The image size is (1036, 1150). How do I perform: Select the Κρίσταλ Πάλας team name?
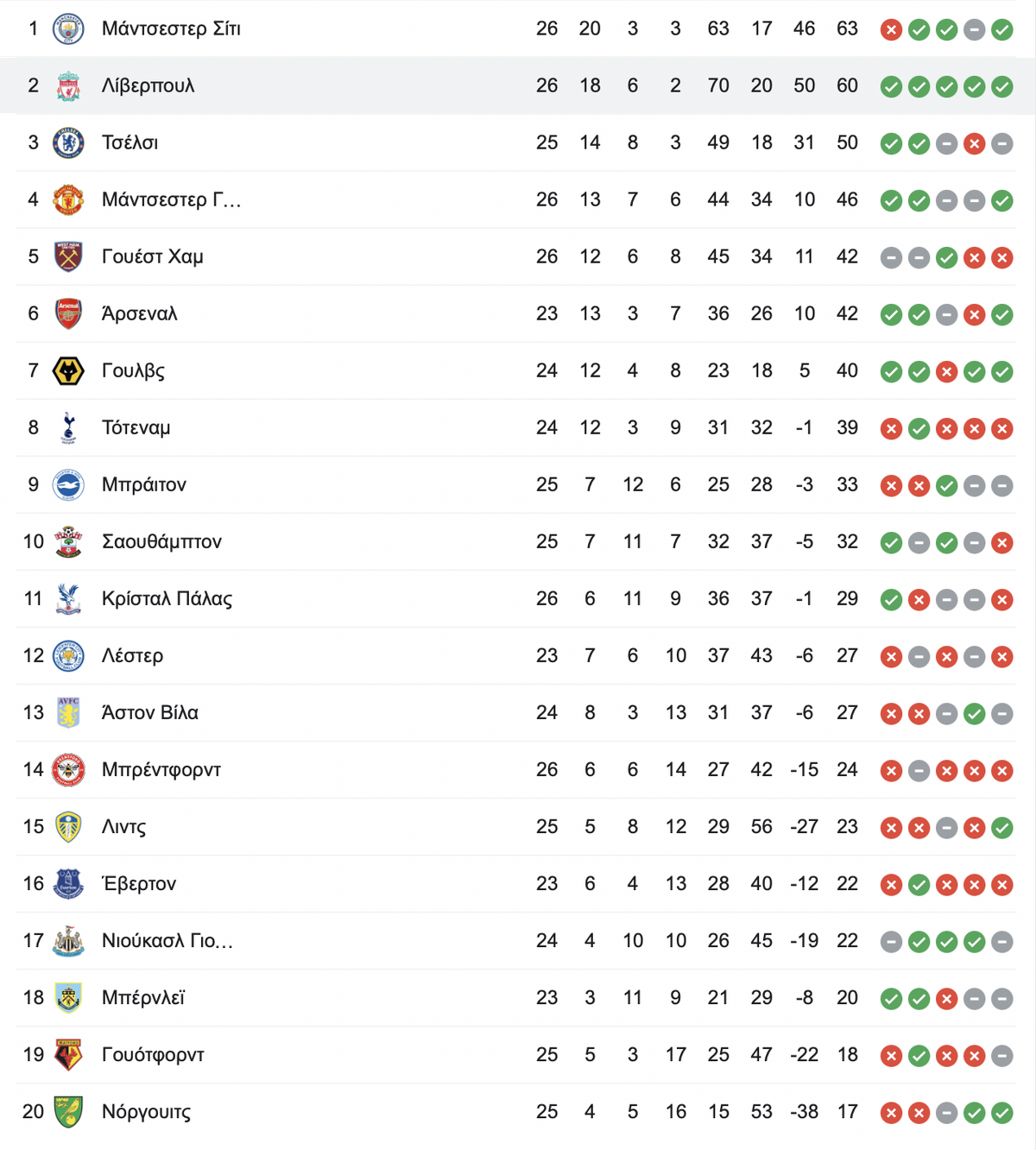167,599
